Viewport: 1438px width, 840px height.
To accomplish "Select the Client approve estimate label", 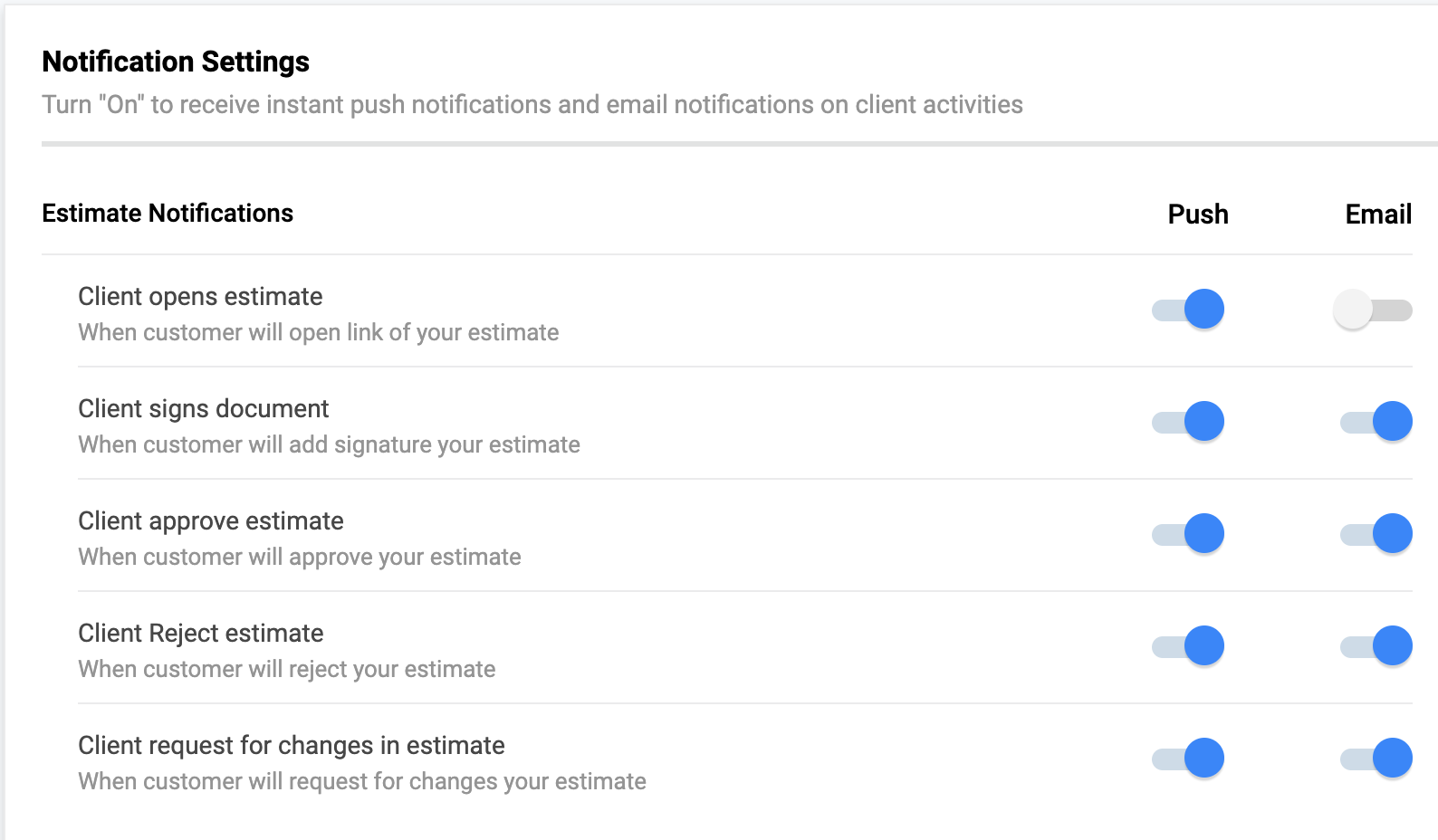I will point(211,521).
